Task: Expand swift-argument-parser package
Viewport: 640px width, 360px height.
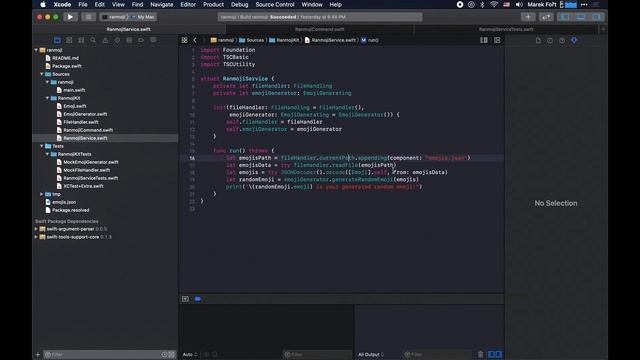Action: point(36,229)
